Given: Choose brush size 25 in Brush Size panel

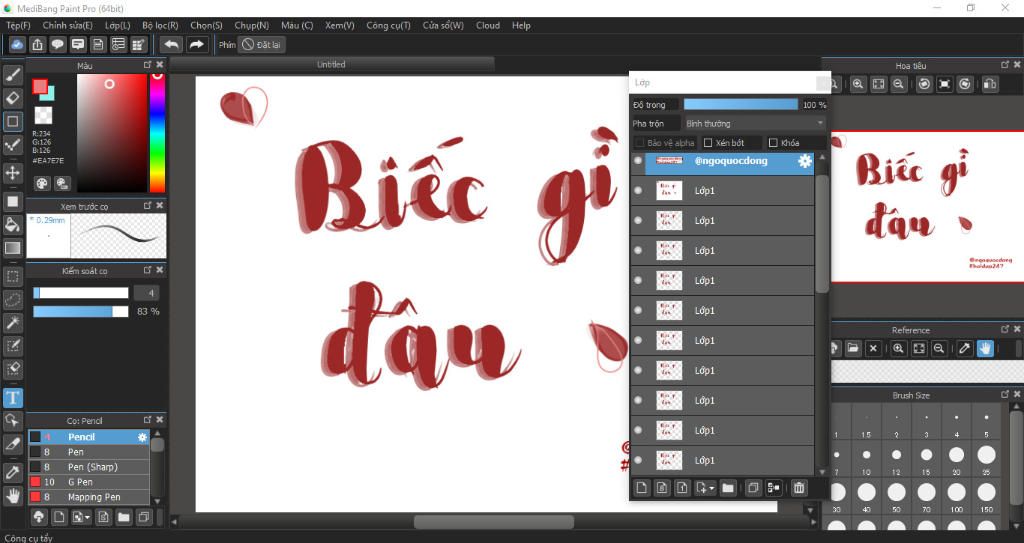Looking at the screenshot, I should tap(986, 458).
